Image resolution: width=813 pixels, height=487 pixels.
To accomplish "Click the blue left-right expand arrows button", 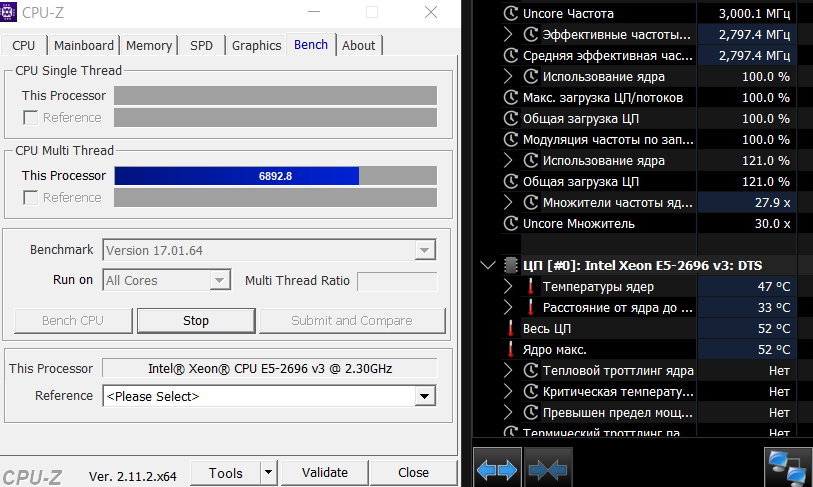I will [497, 470].
